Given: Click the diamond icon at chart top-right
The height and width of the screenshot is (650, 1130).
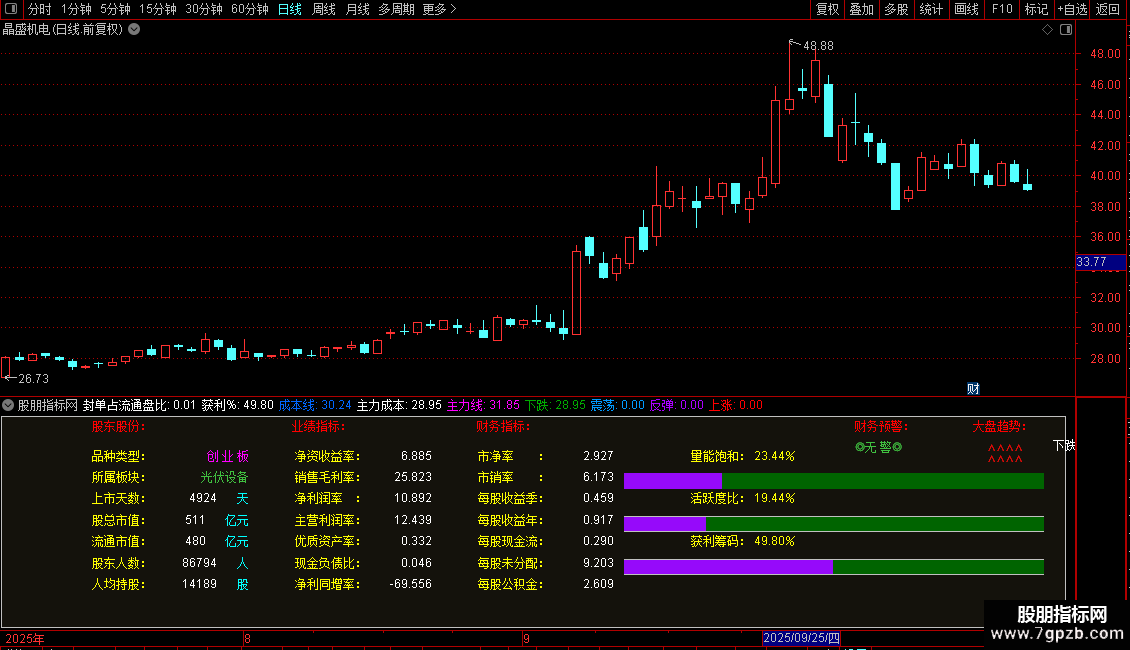Looking at the screenshot, I should 1048,30.
